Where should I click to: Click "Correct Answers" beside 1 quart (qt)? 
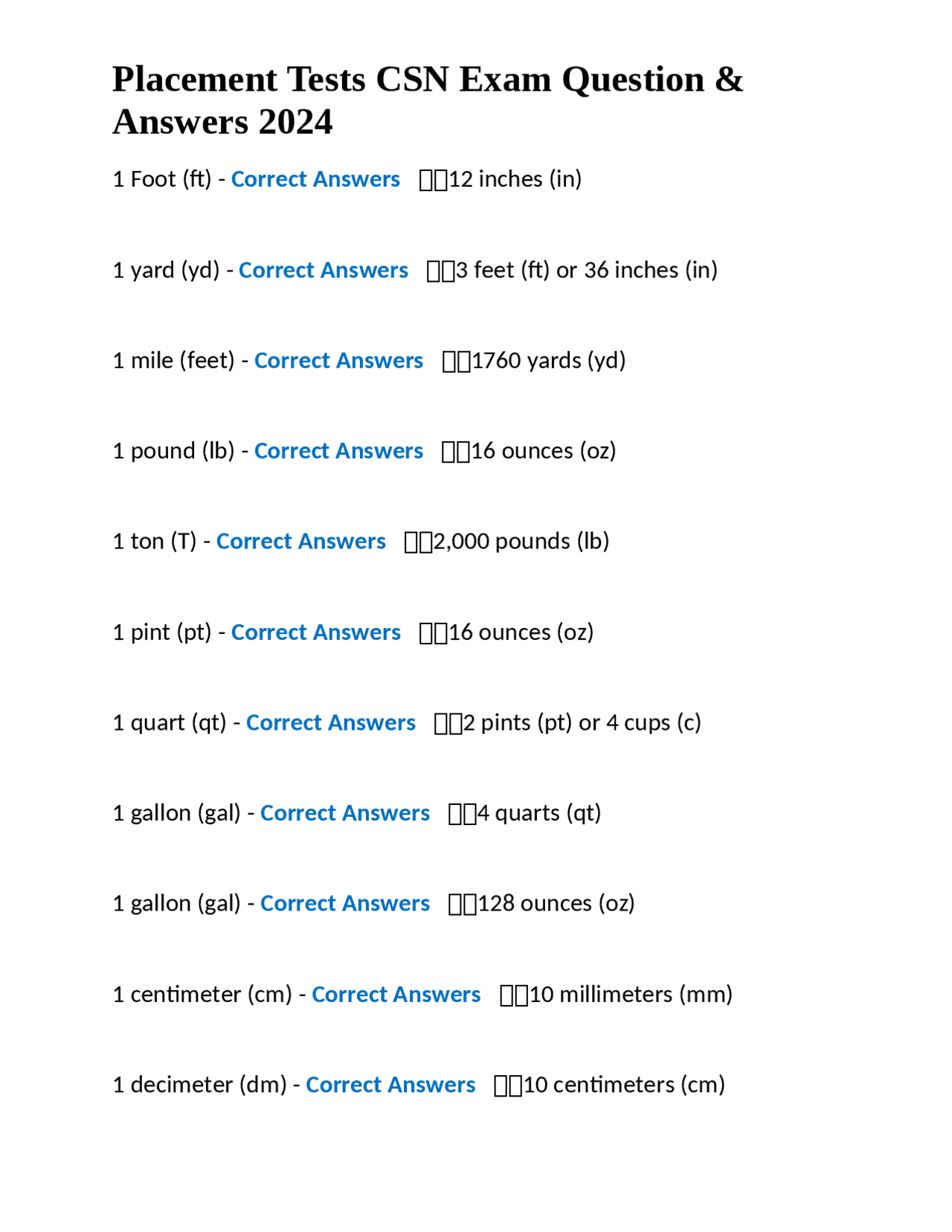point(330,723)
